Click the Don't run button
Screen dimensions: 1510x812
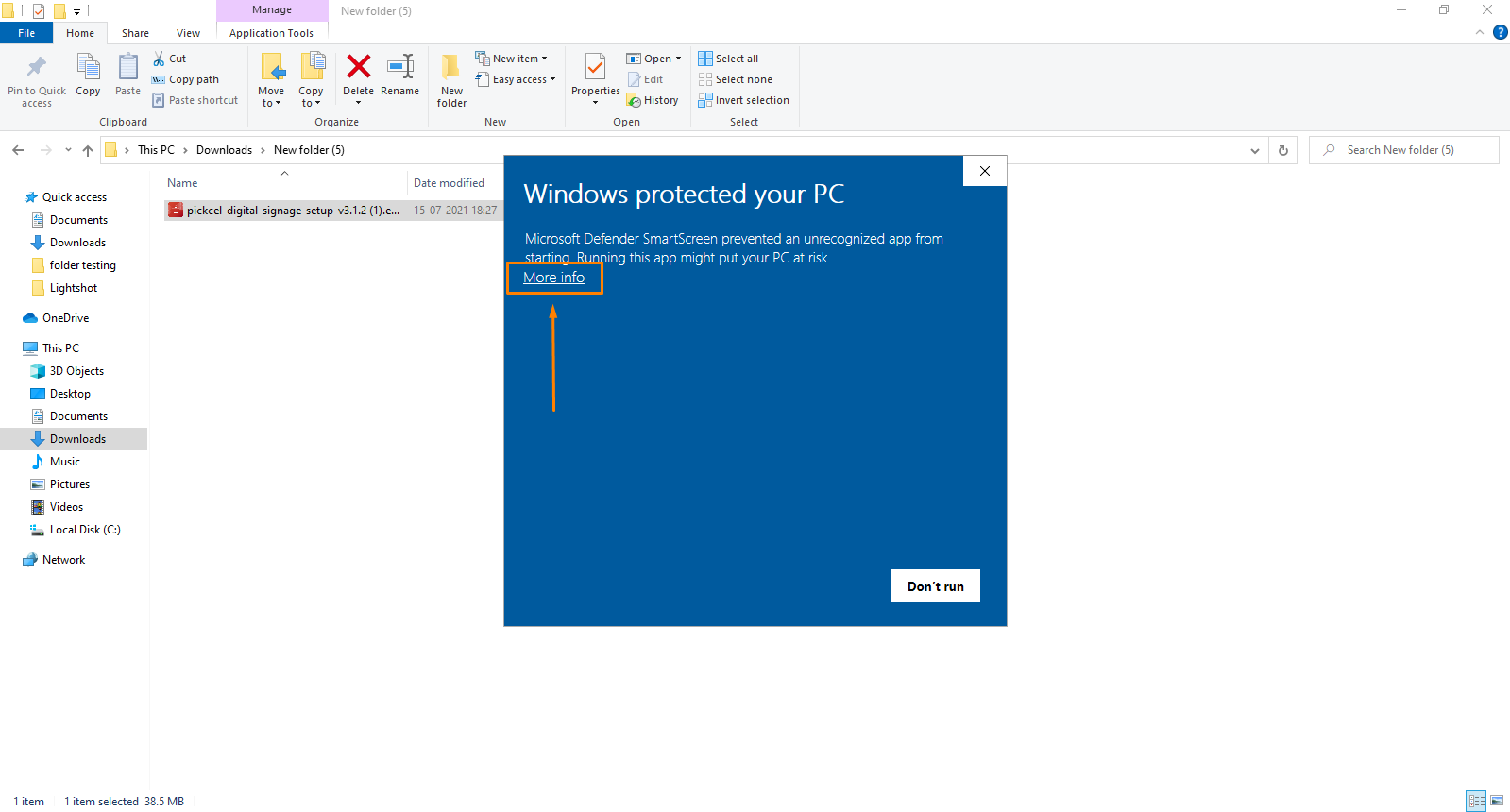point(935,585)
